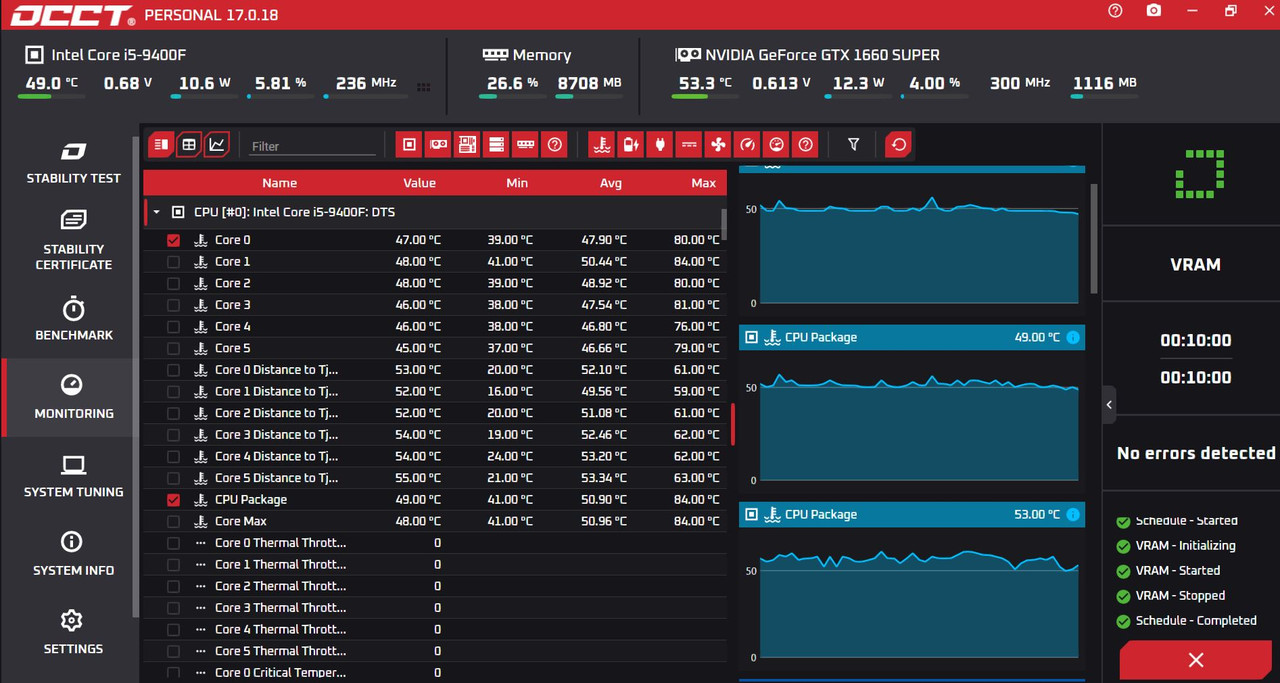Toggle temperature sensor type filter
The height and width of the screenshot is (683, 1280).
point(601,145)
